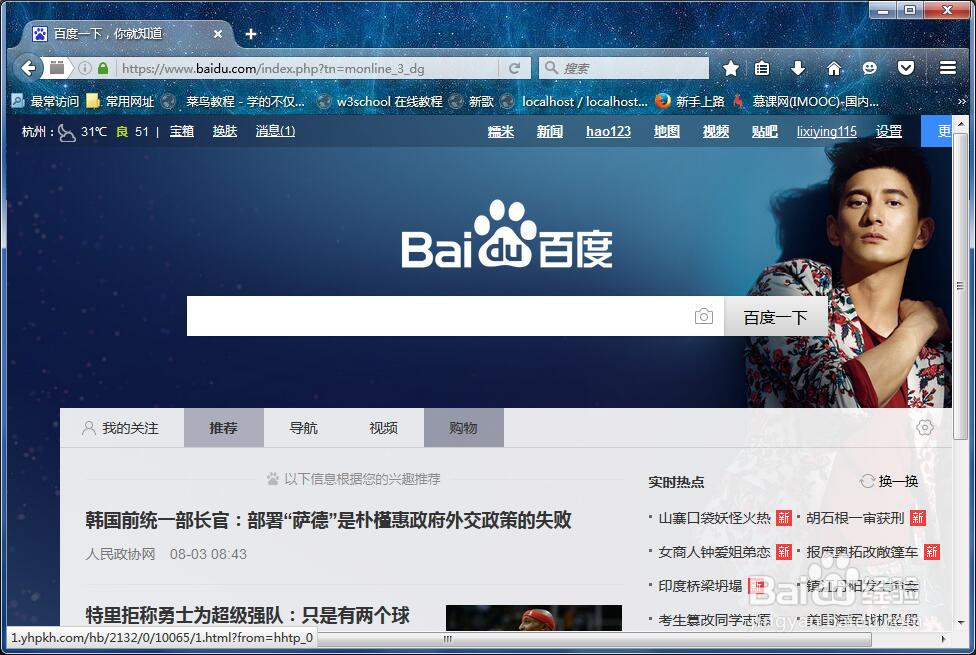Open the Firefox hamburger menu
Image resolution: width=976 pixels, height=655 pixels.
tap(947, 68)
